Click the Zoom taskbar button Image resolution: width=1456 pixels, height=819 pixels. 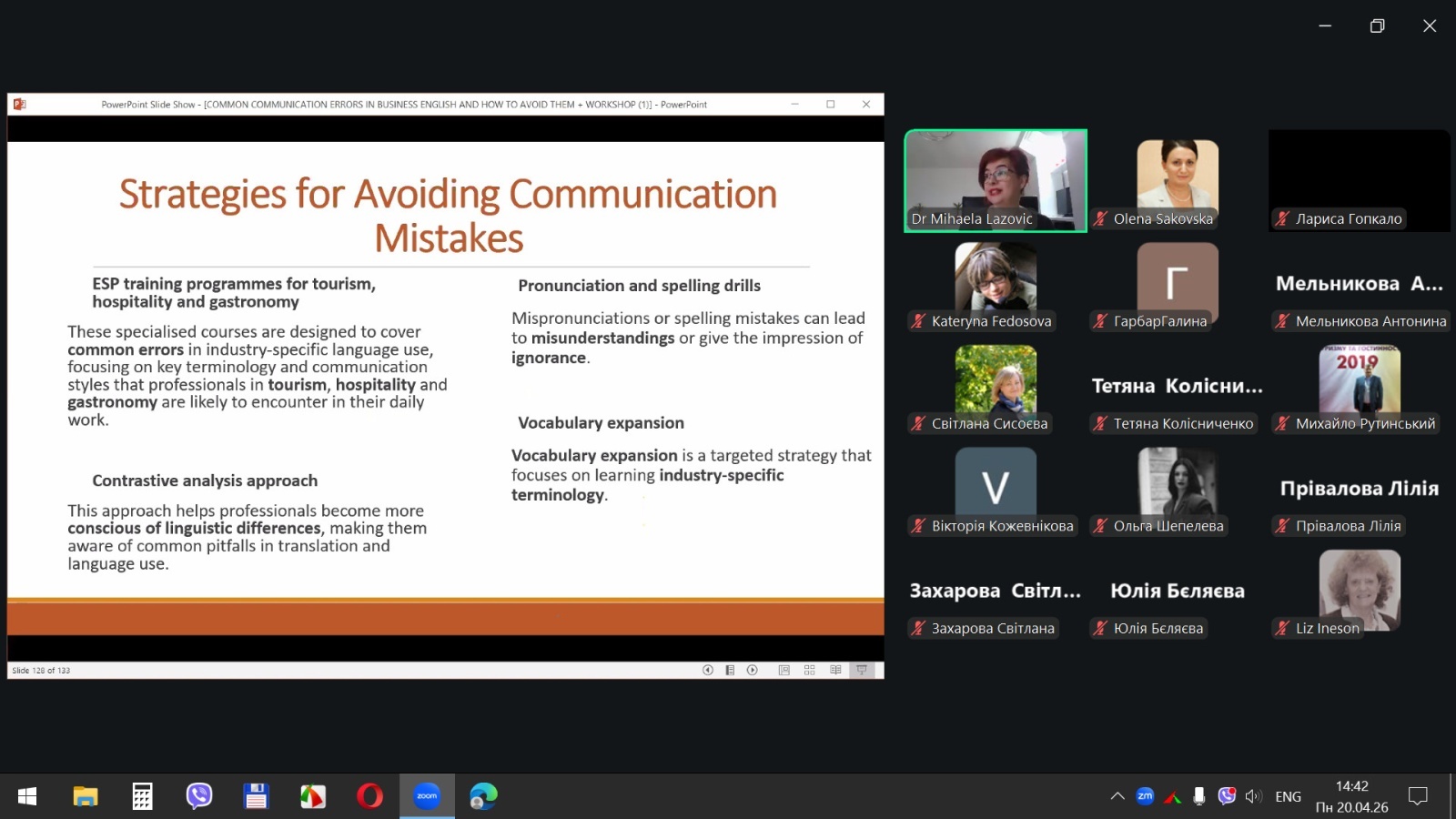pyautogui.click(x=427, y=796)
